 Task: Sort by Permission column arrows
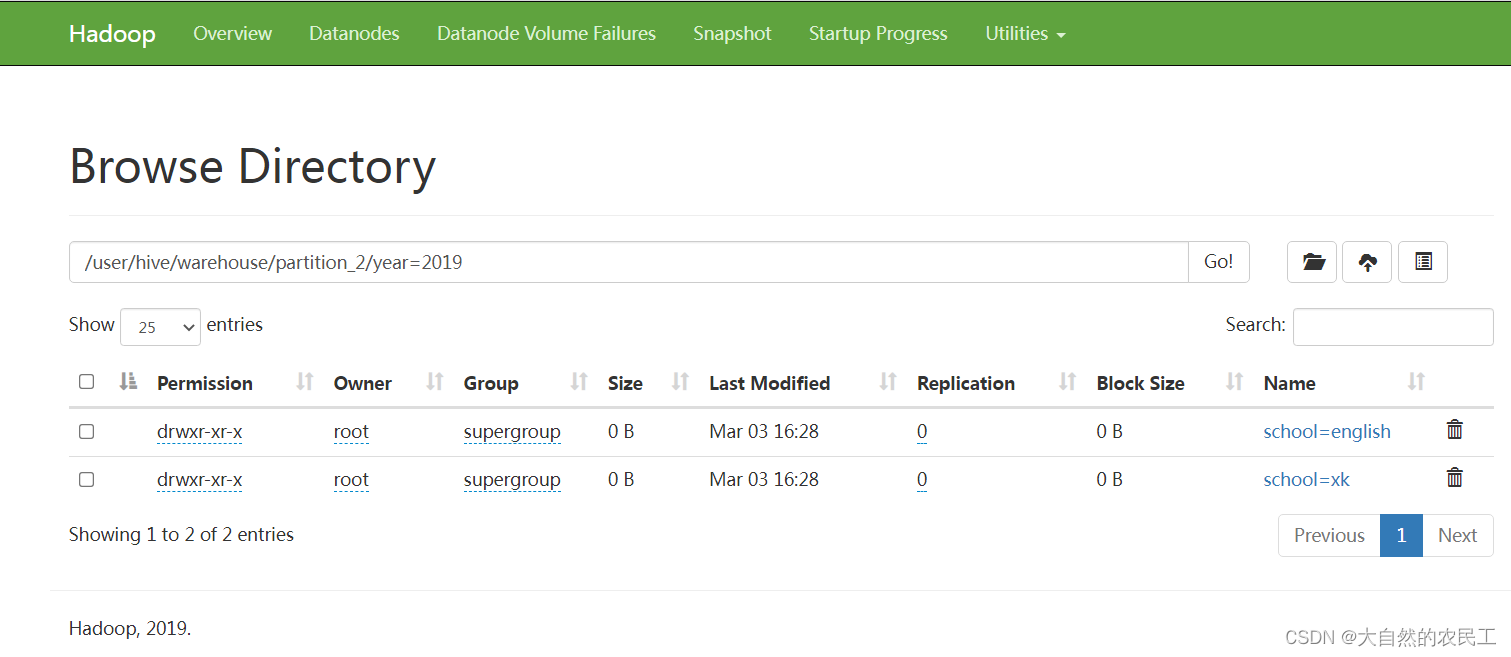[305, 381]
